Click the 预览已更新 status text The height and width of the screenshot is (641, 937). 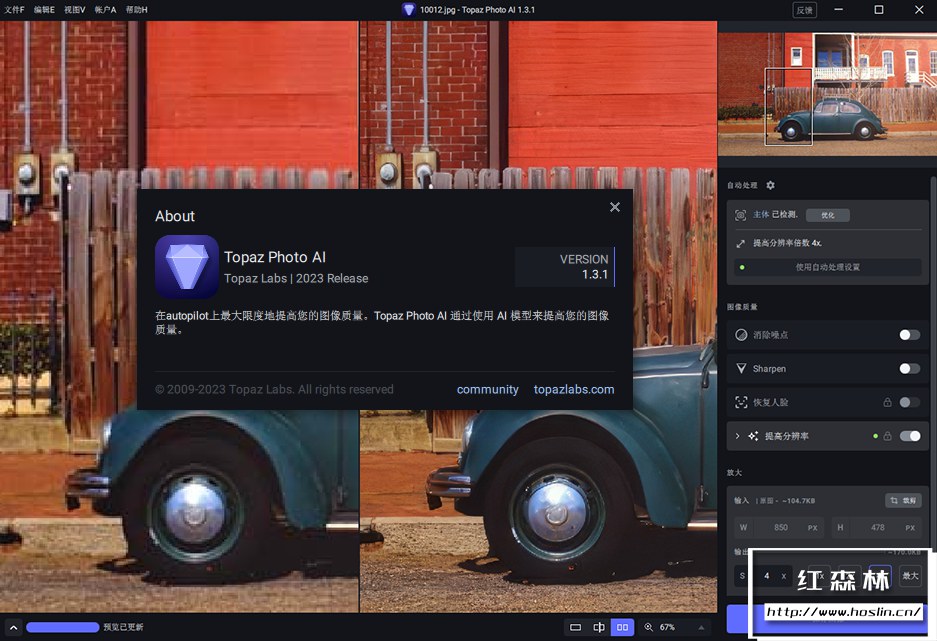point(123,627)
